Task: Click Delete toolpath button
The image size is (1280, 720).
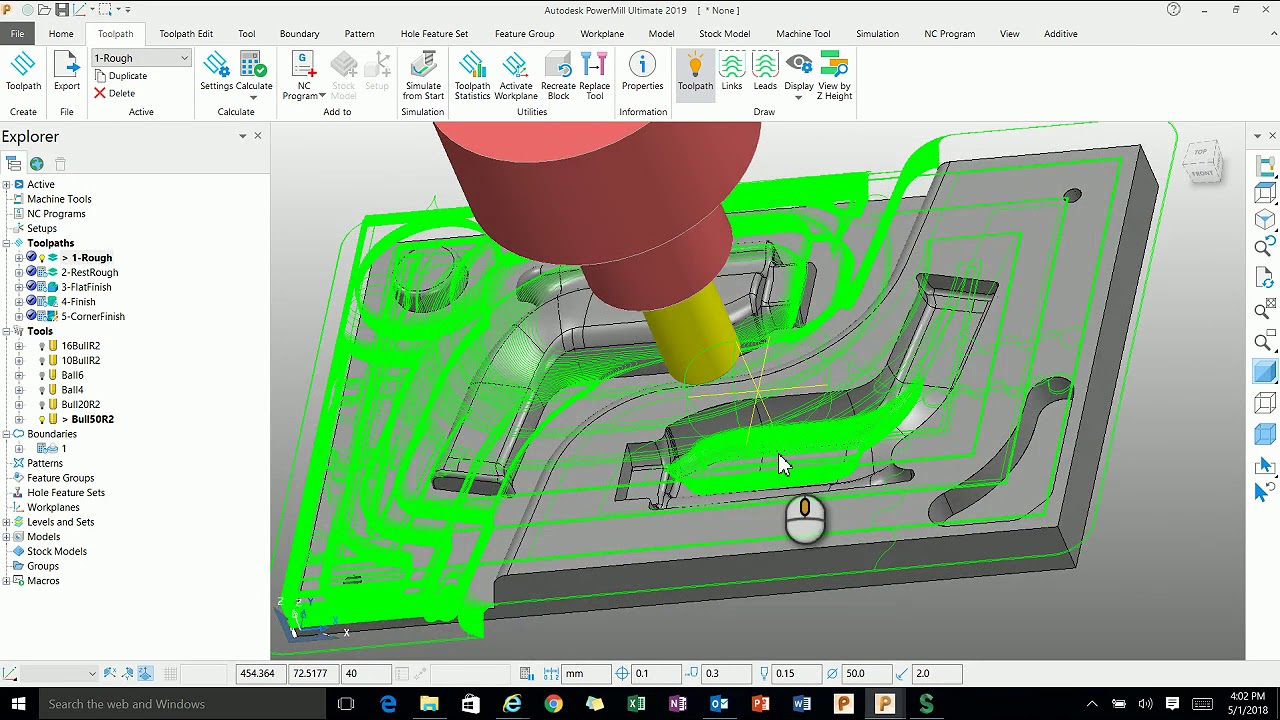Action: [114, 93]
